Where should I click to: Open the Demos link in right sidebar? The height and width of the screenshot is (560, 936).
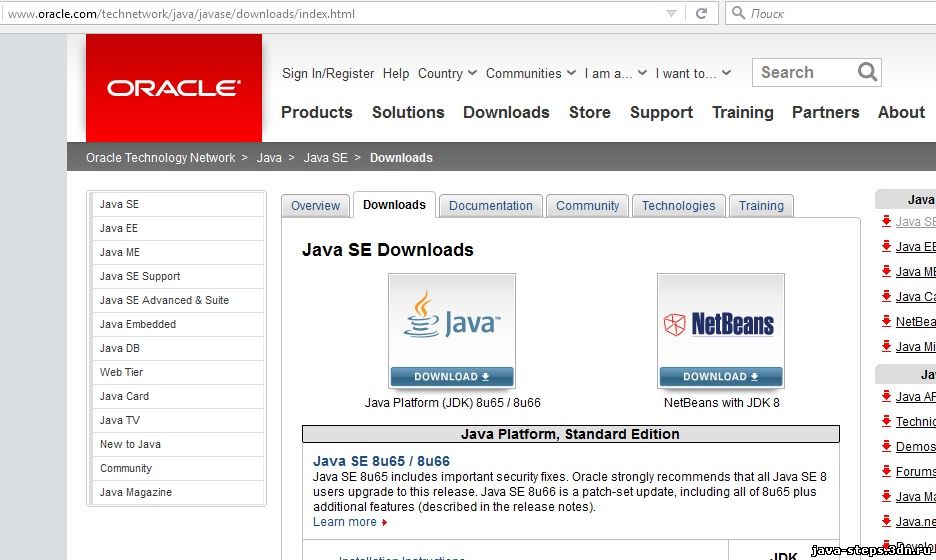(916, 447)
